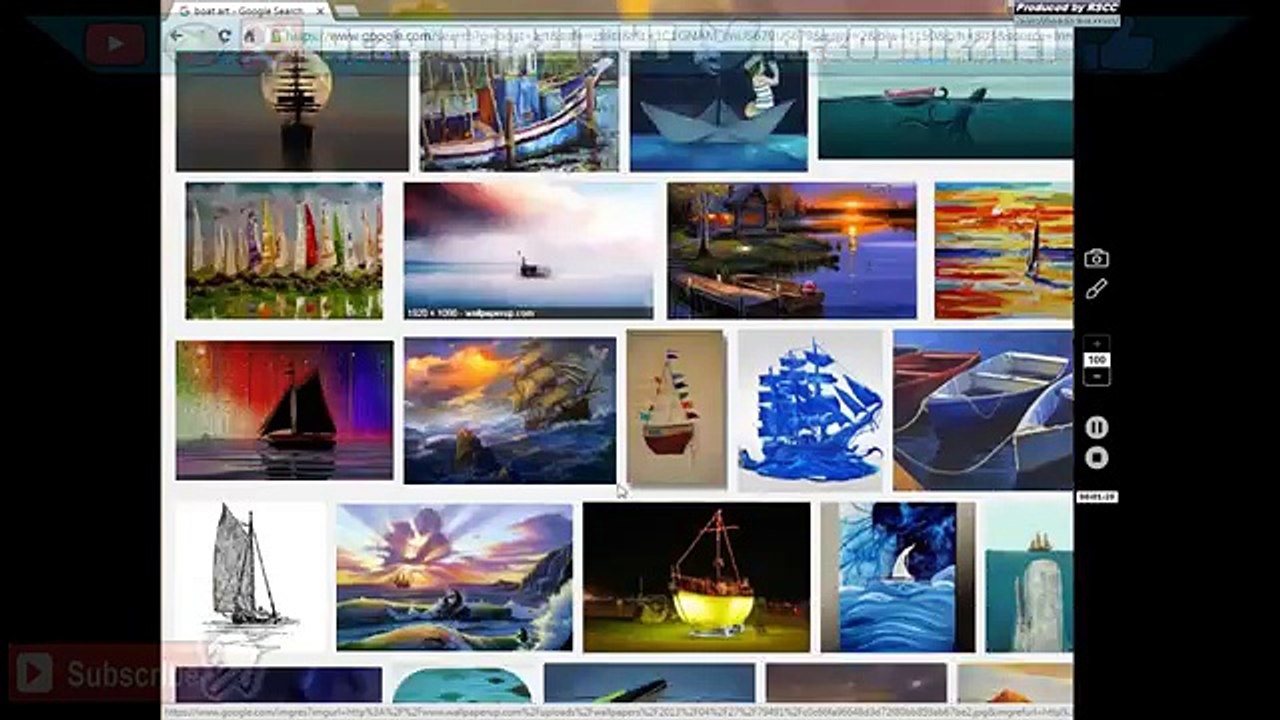1280x720 pixels.
Task: Open the white whale with ship image
Action: tap(1029, 577)
